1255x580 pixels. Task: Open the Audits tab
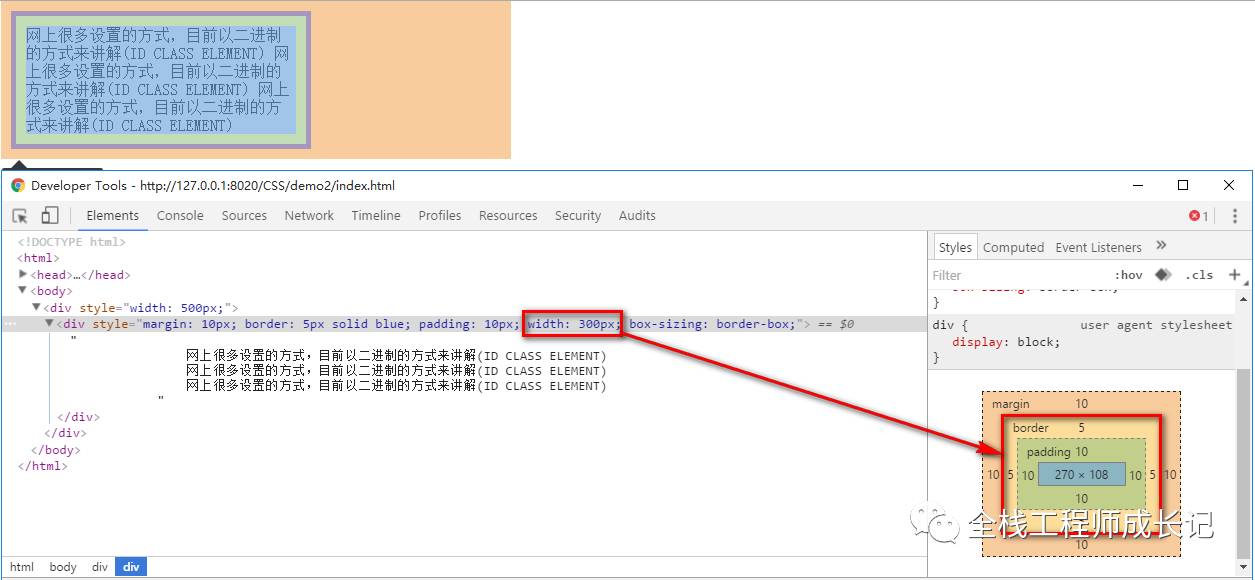tap(637, 215)
